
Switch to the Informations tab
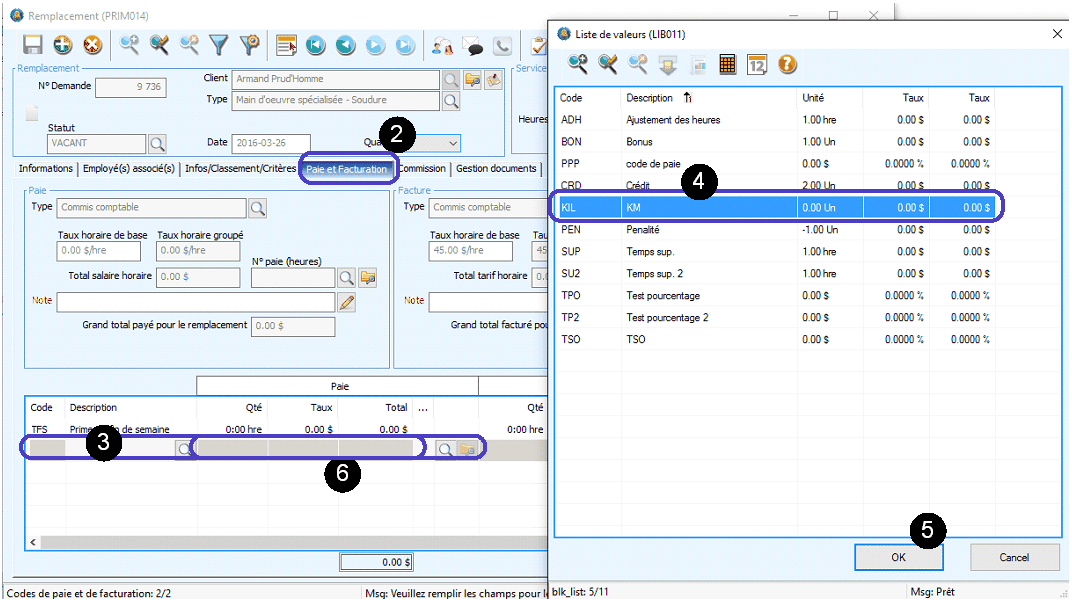46,169
